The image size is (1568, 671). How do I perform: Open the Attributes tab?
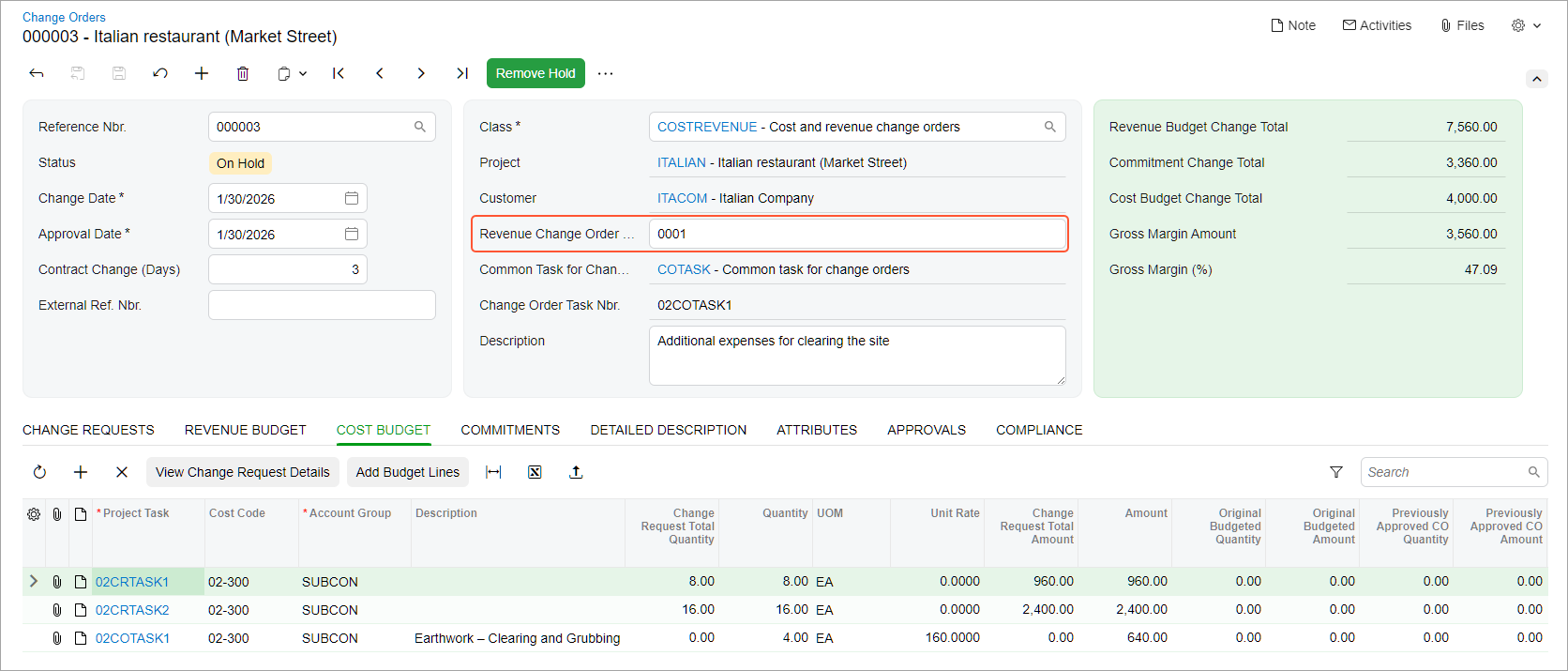(817, 430)
